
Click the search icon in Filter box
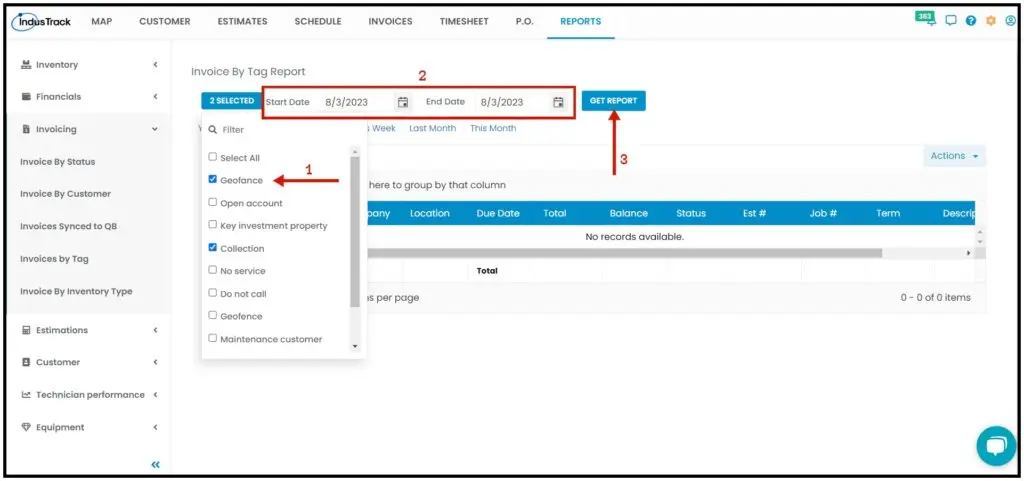(x=212, y=130)
